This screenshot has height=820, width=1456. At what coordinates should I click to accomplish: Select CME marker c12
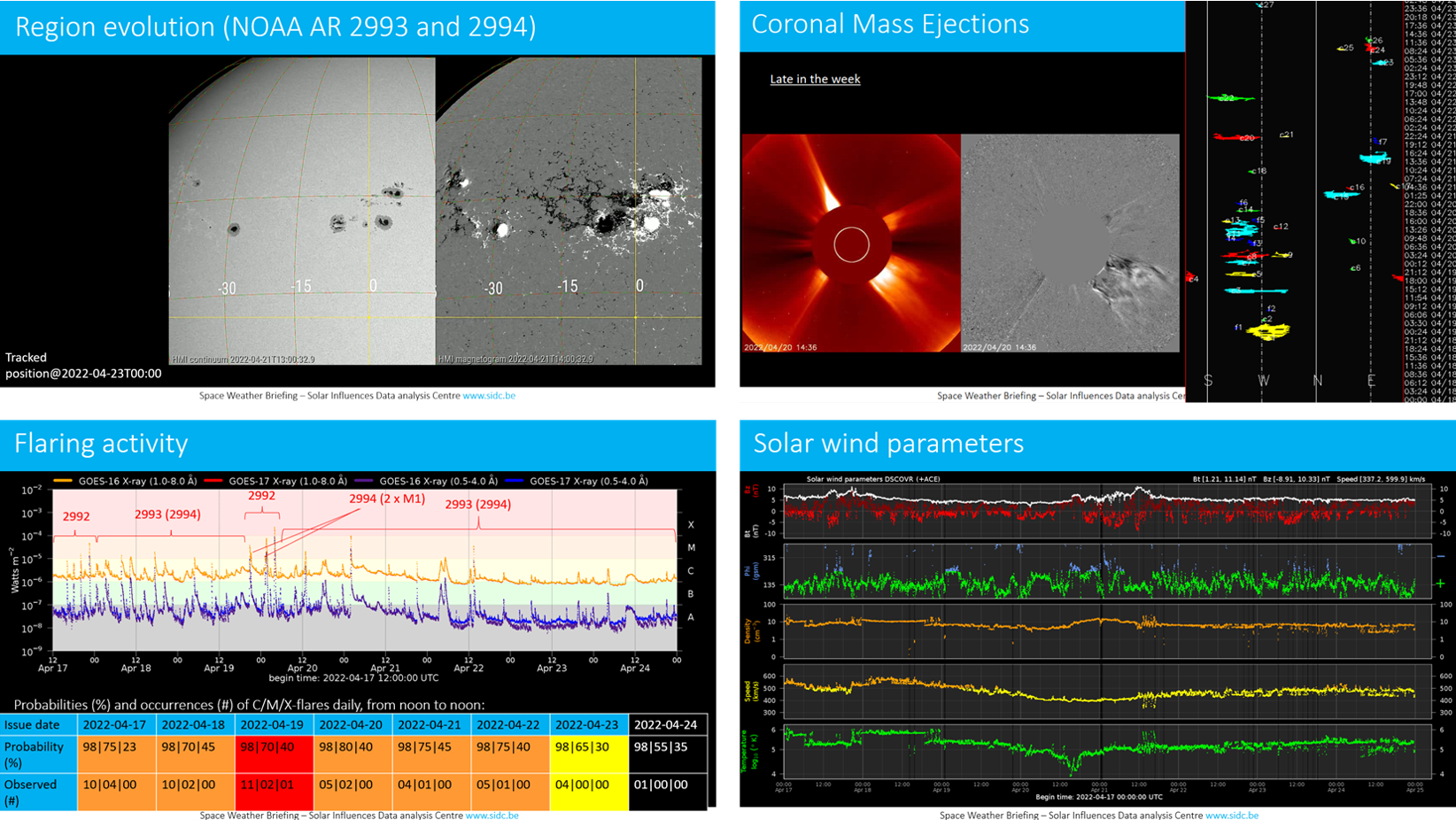point(1281,227)
